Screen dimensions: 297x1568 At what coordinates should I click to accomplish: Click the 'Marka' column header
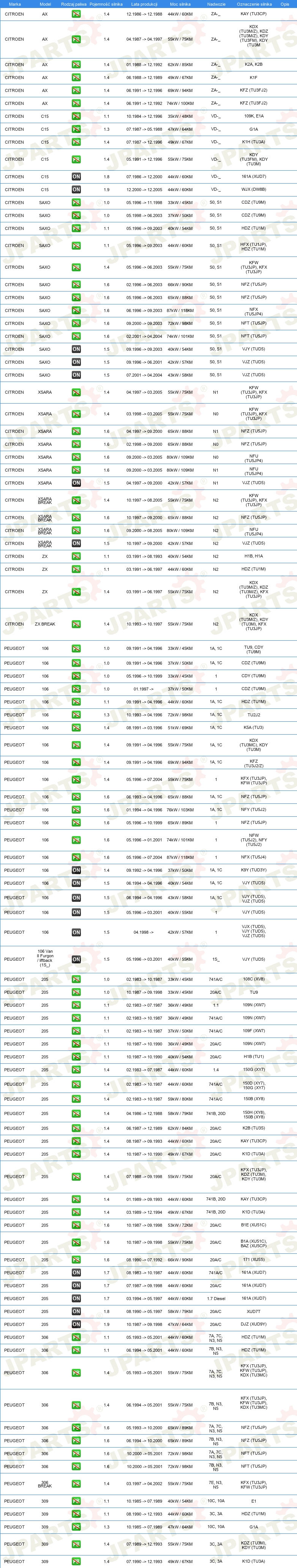tap(14, 4)
